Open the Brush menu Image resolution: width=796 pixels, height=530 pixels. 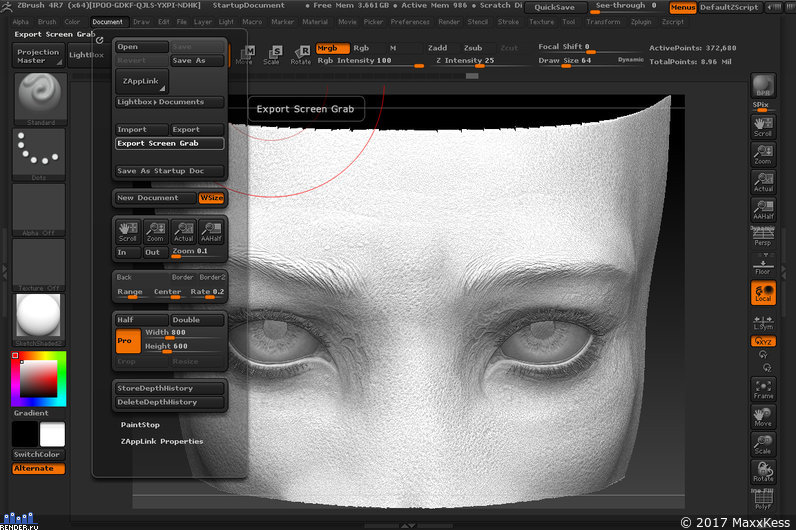pos(47,22)
